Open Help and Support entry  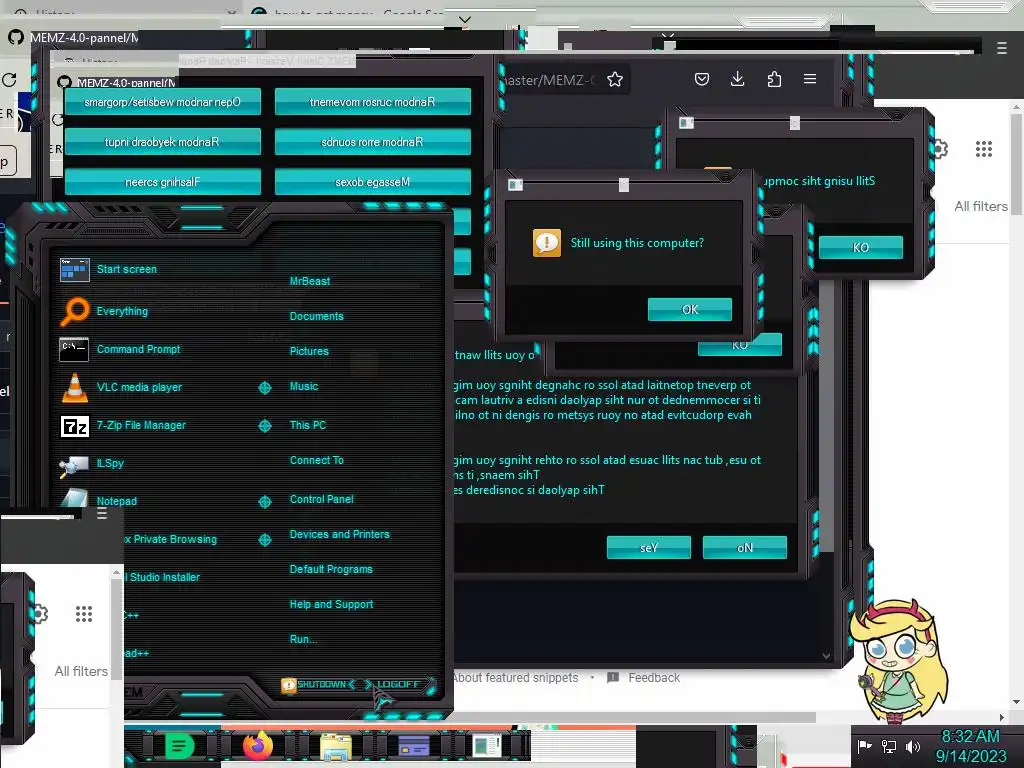[x=331, y=605]
